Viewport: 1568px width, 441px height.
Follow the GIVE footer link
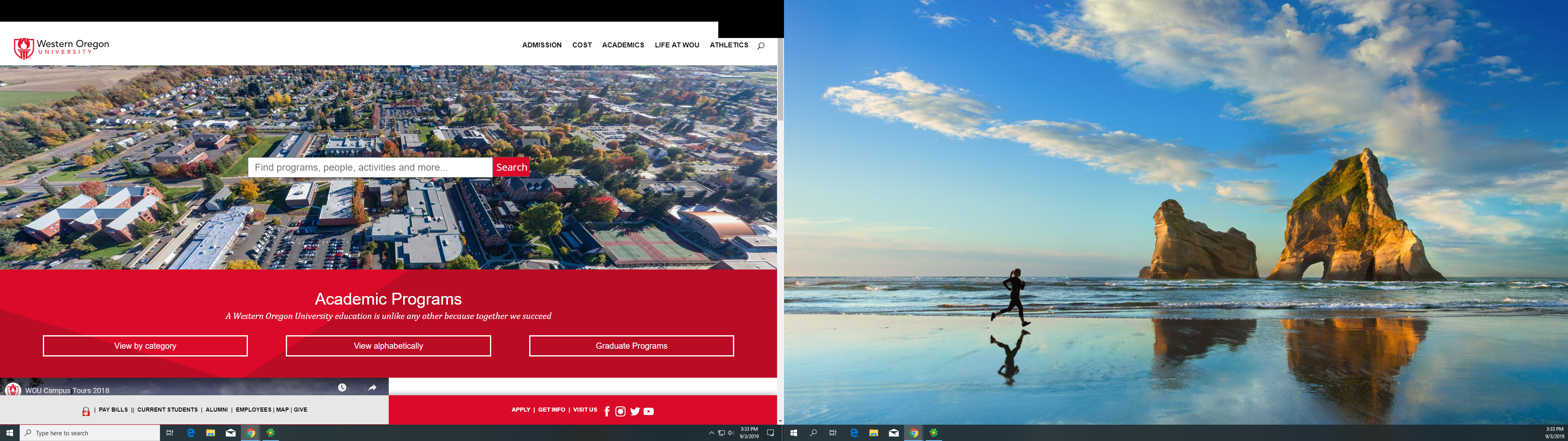pos(301,410)
